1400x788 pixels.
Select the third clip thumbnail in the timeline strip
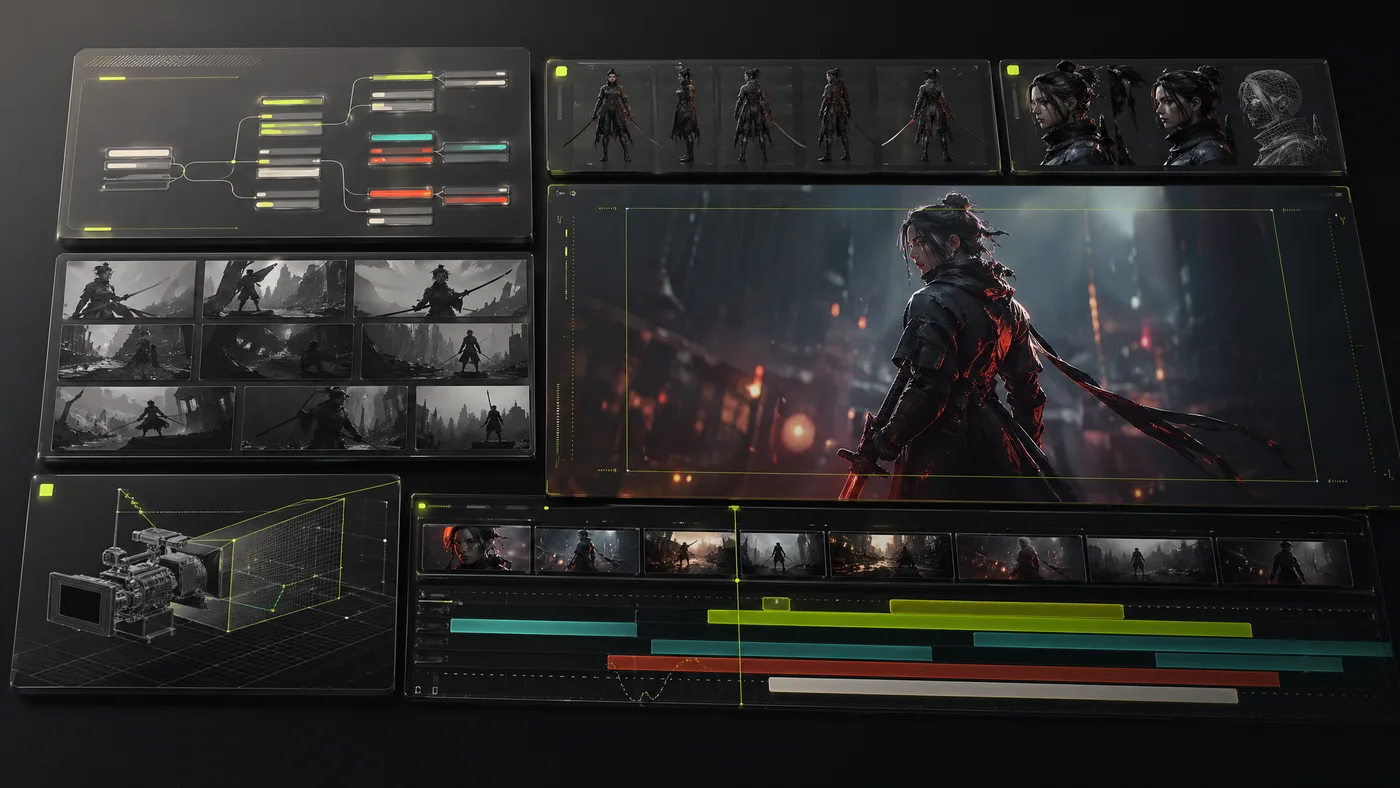click(x=689, y=553)
